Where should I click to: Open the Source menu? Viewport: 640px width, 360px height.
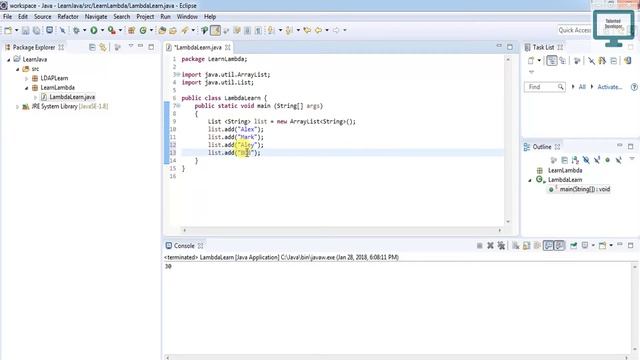[x=42, y=17]
